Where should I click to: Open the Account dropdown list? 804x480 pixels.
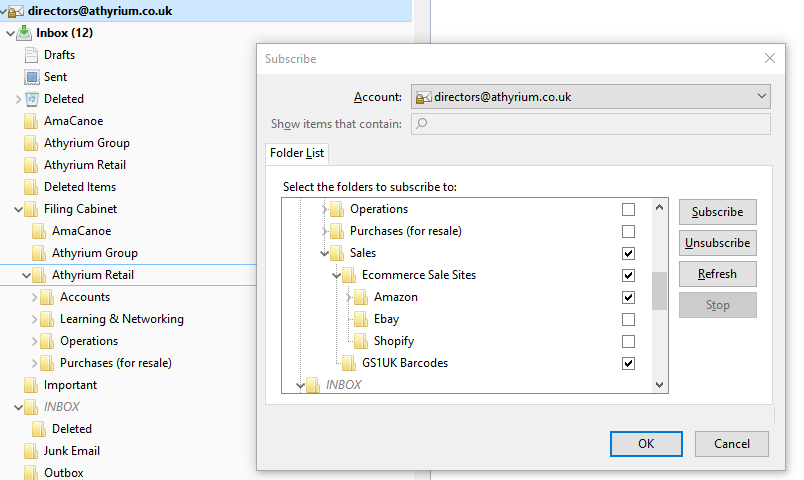click(x=591, y=96)
